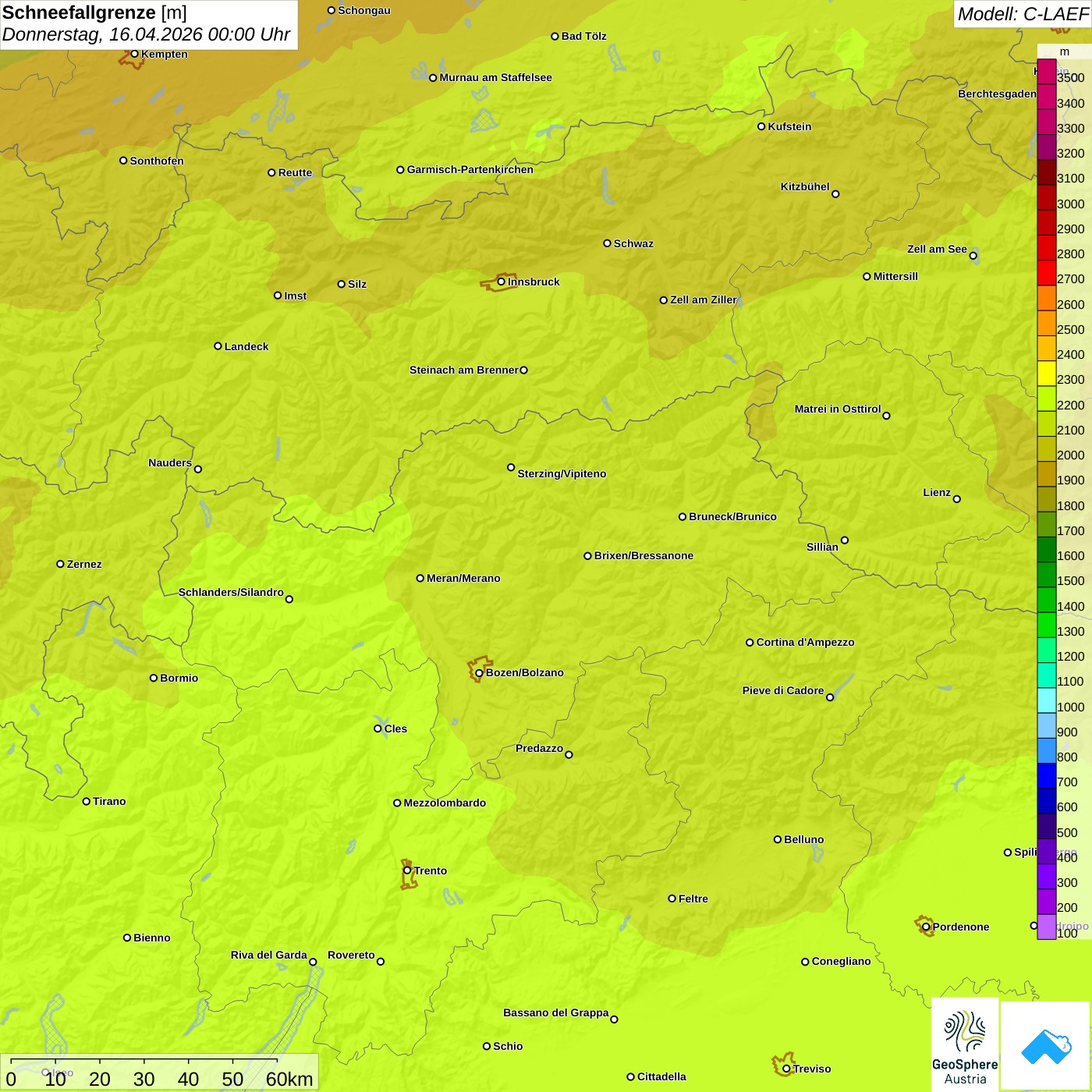The width and height of the screenshot is (1092, 1092).
Task: Click the Trento city marker circle
Action: (407, 870)
